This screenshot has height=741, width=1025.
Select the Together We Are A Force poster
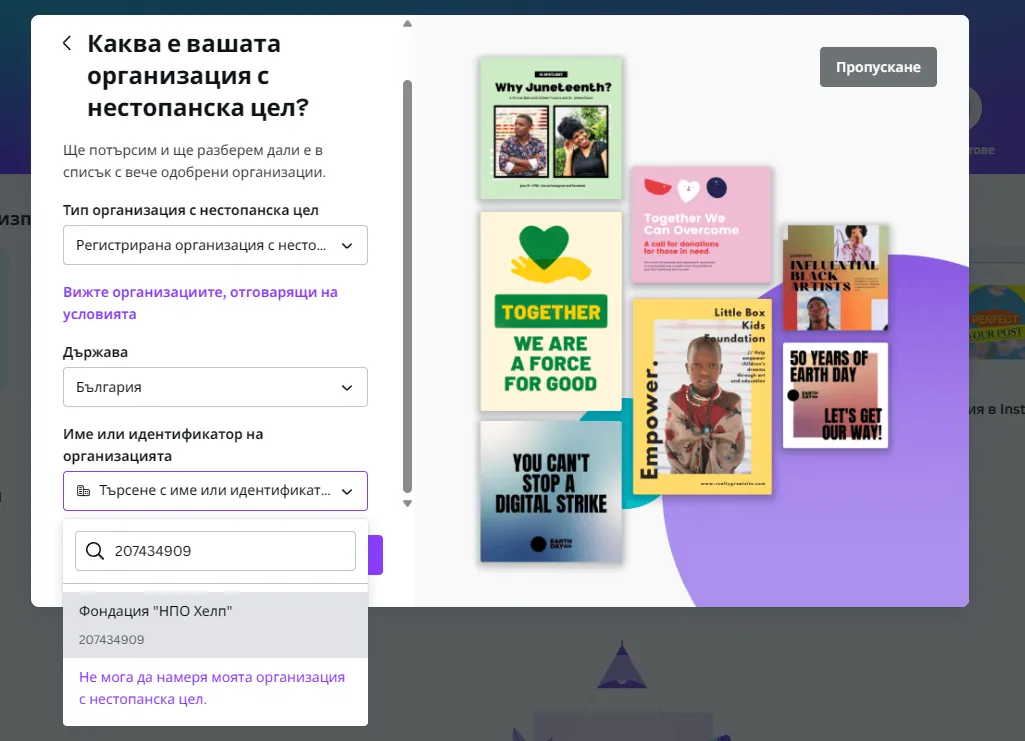click(x=550, y=312)
